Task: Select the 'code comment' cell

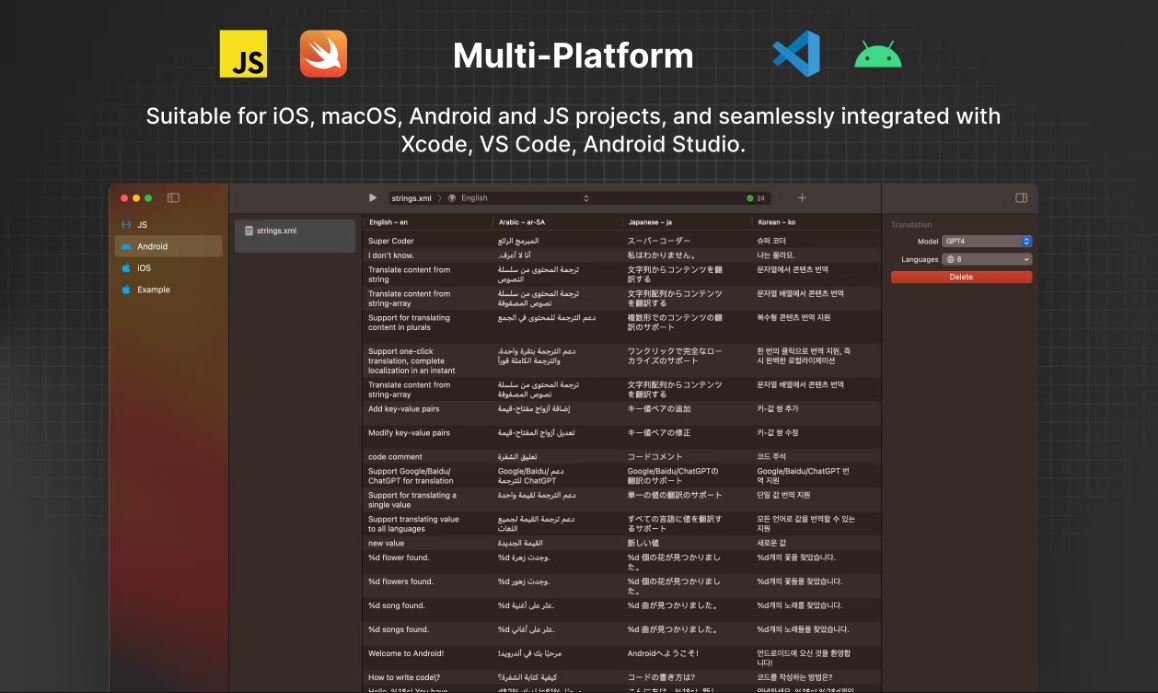Action: click(395, 457)
